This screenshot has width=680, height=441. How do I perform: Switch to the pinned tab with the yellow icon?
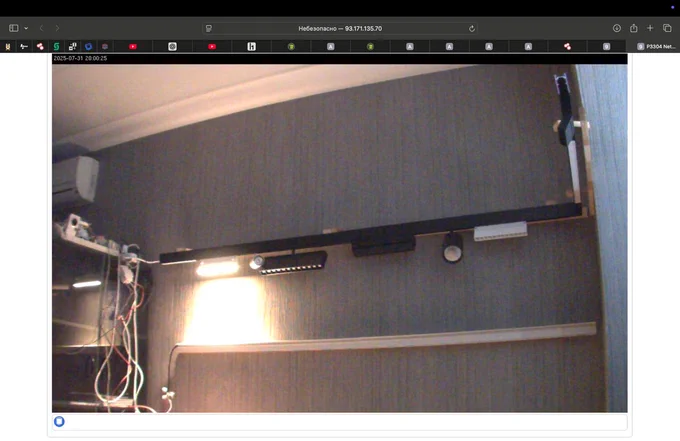[x=8, y=46]
